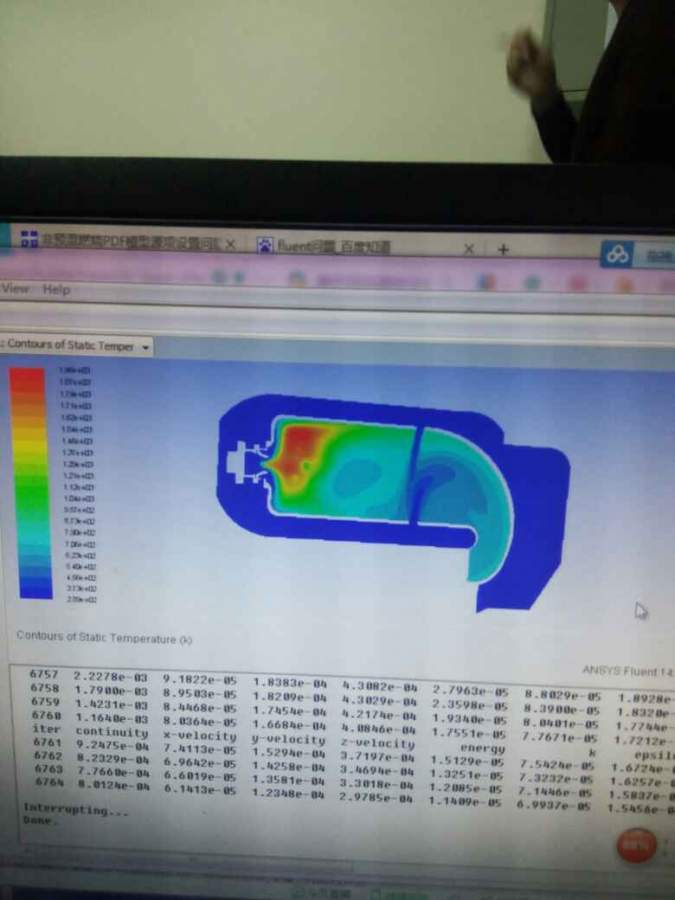Select the 'y-velocity' column header
Image resolution: width=675 pixels, height=900 pixels.
coord(290,740)
